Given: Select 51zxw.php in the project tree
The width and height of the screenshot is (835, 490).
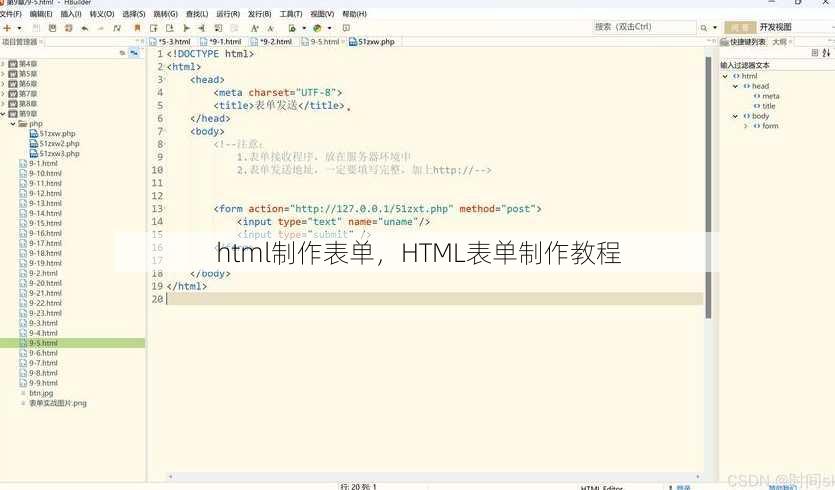Looking at the screenshot, I should click(x=53, y=134).
